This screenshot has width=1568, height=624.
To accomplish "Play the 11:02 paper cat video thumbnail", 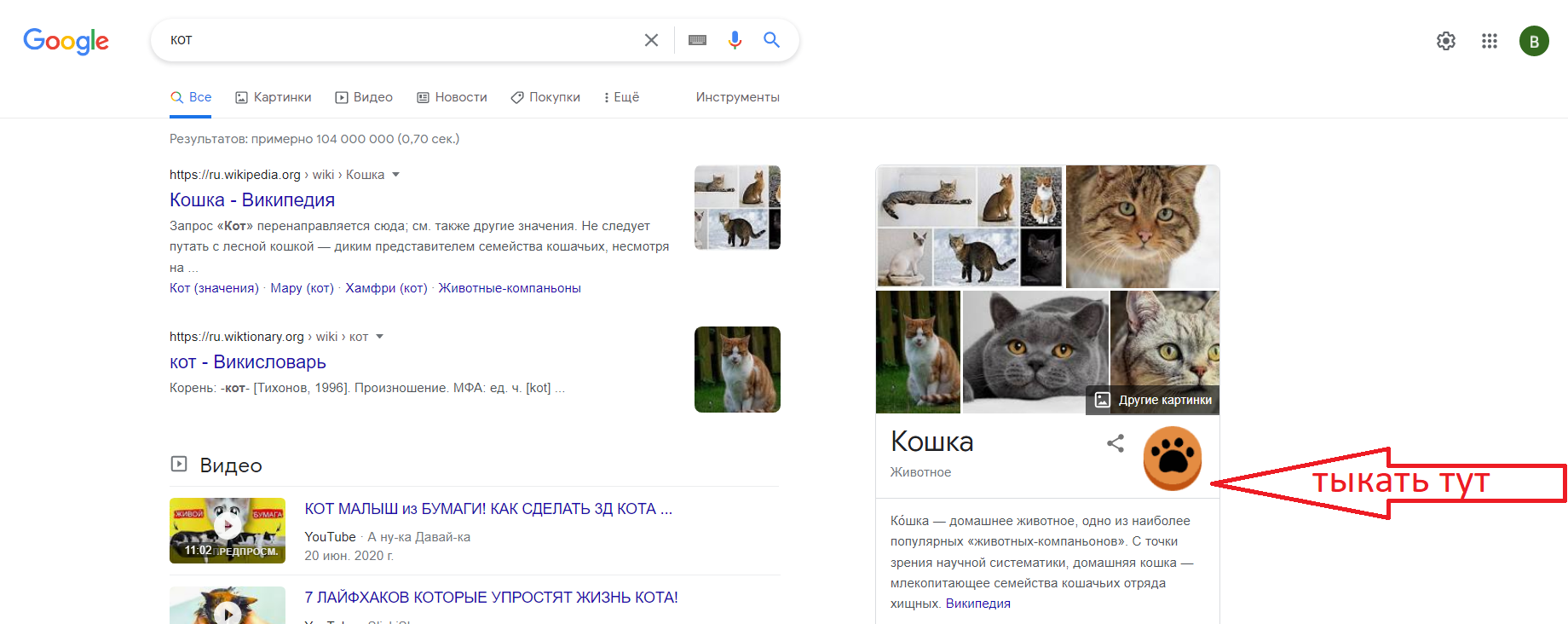I will tap(228, 530).
